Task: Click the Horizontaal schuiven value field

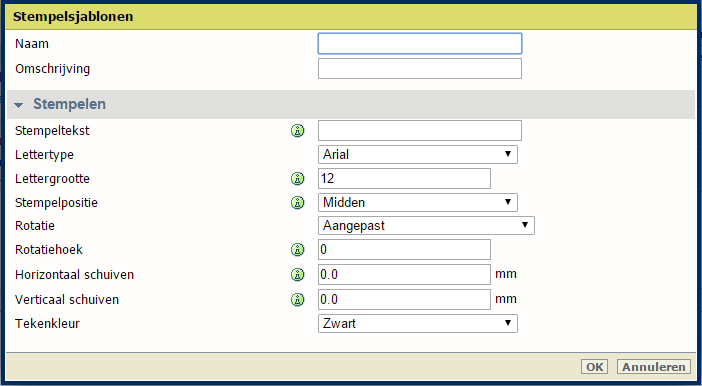Action: [x=404, y=274]
